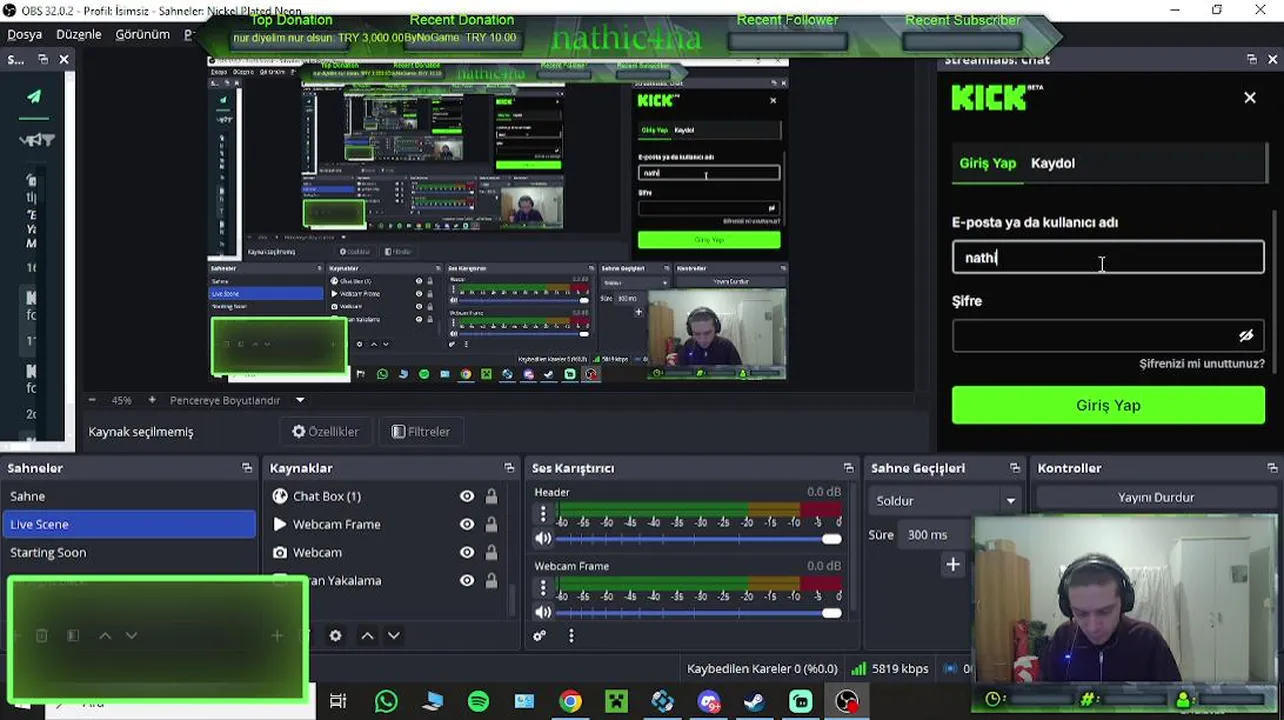Close the left side dock panel
1284x720 pixels.
point(64,60)
